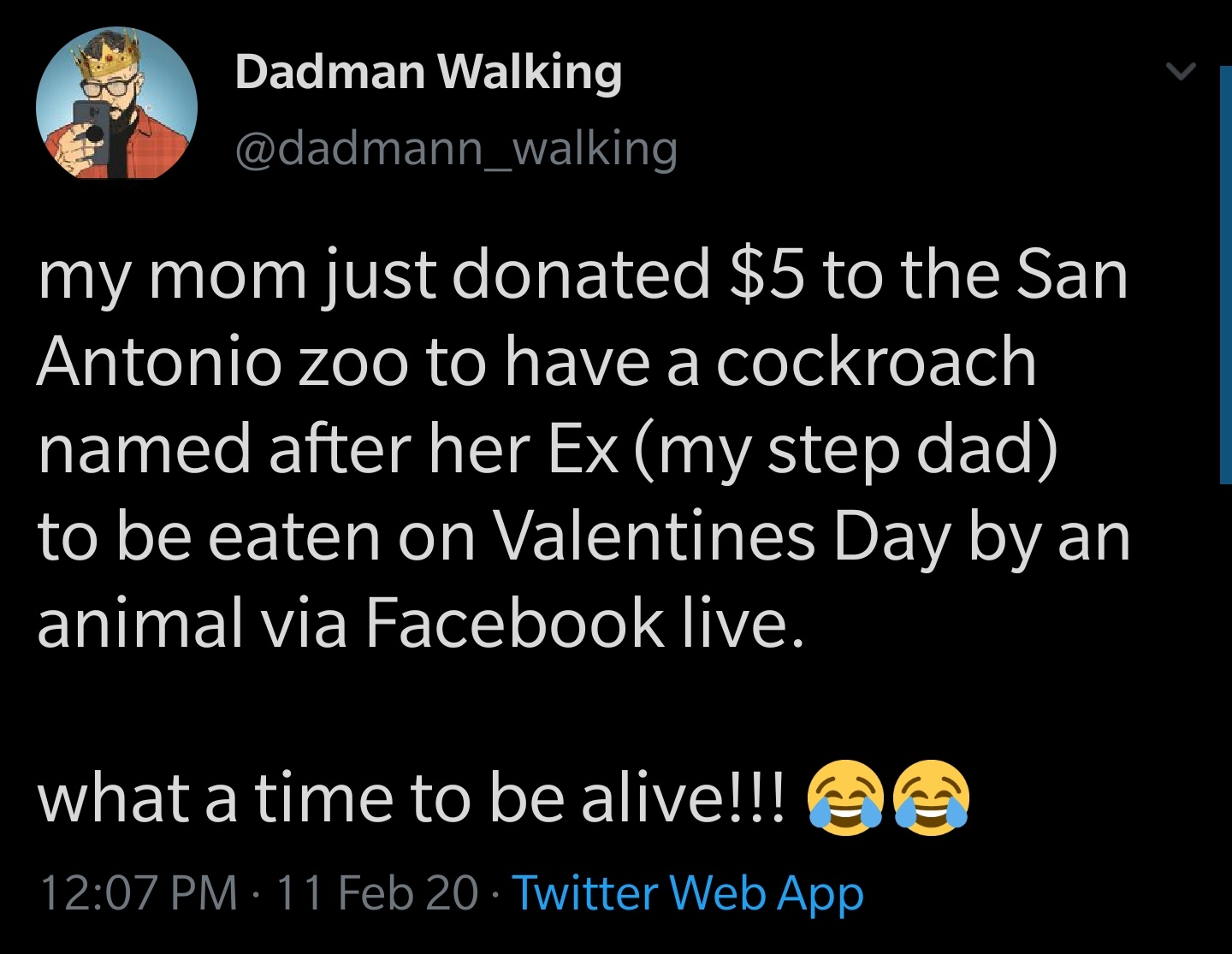Open the tweet options chevron menu
The image size is (1232, 954).
point(1181,71)
